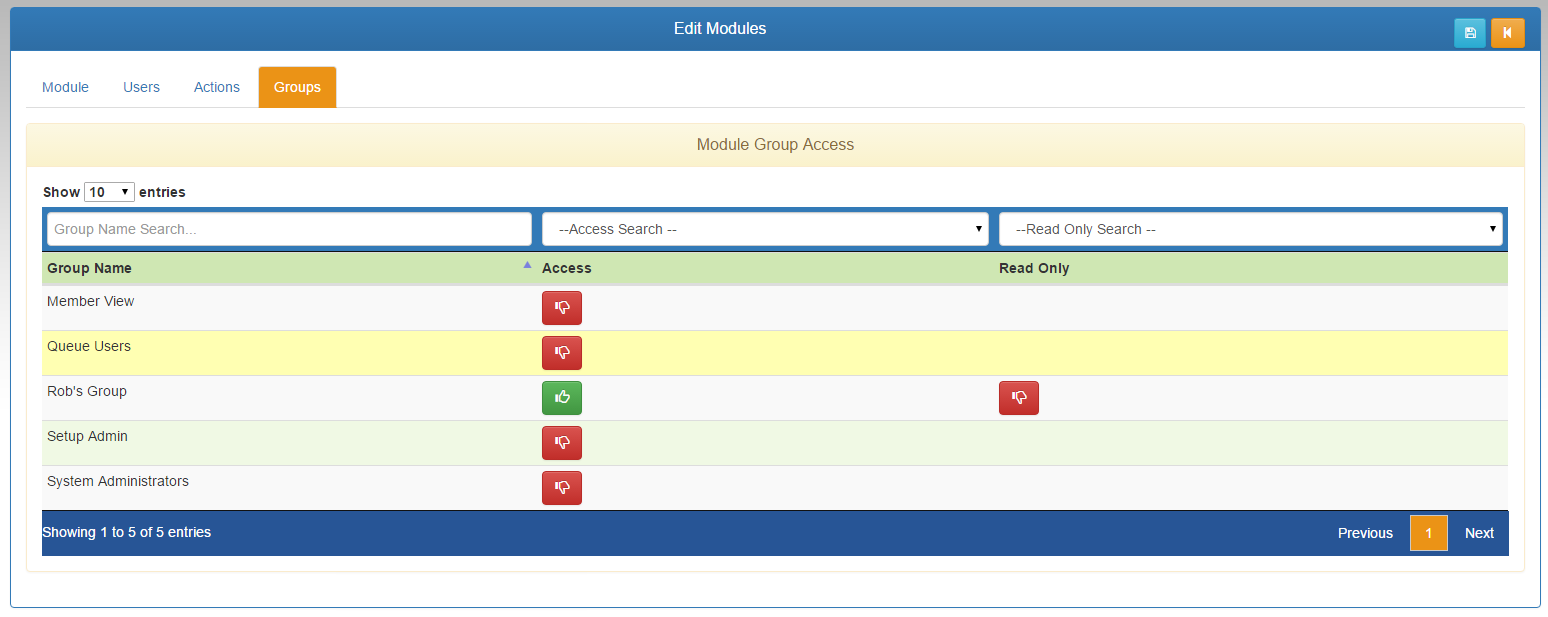Toggle green thumbs-up Access for Rob's Group
The image size is (1548, 617).
pos(561,398)
